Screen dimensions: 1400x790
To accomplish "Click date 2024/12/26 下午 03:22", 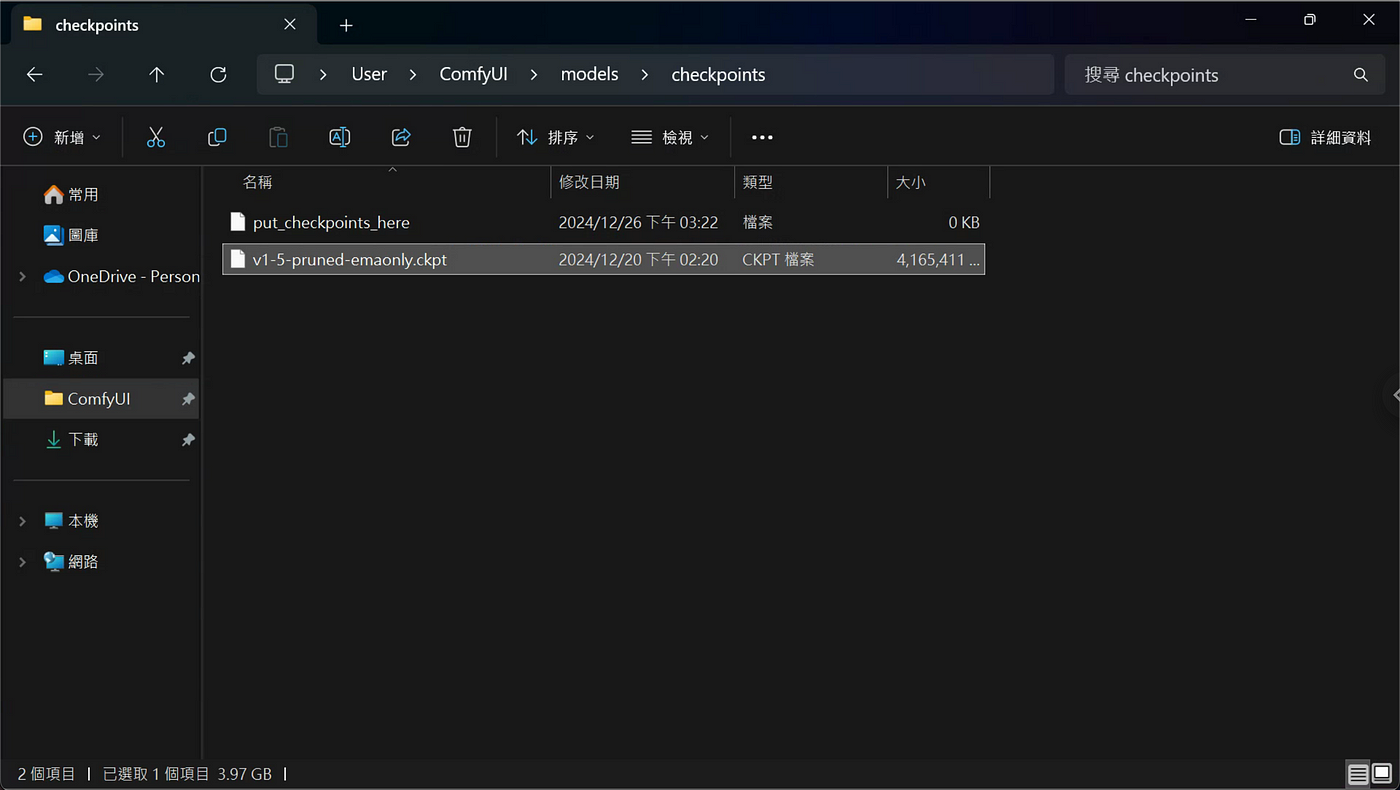I will pos(638,222).
